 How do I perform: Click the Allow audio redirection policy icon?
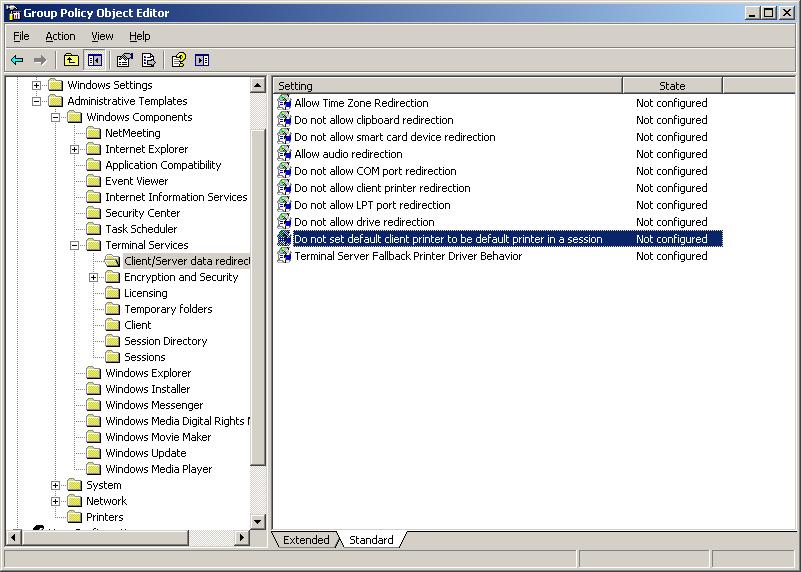284,154
